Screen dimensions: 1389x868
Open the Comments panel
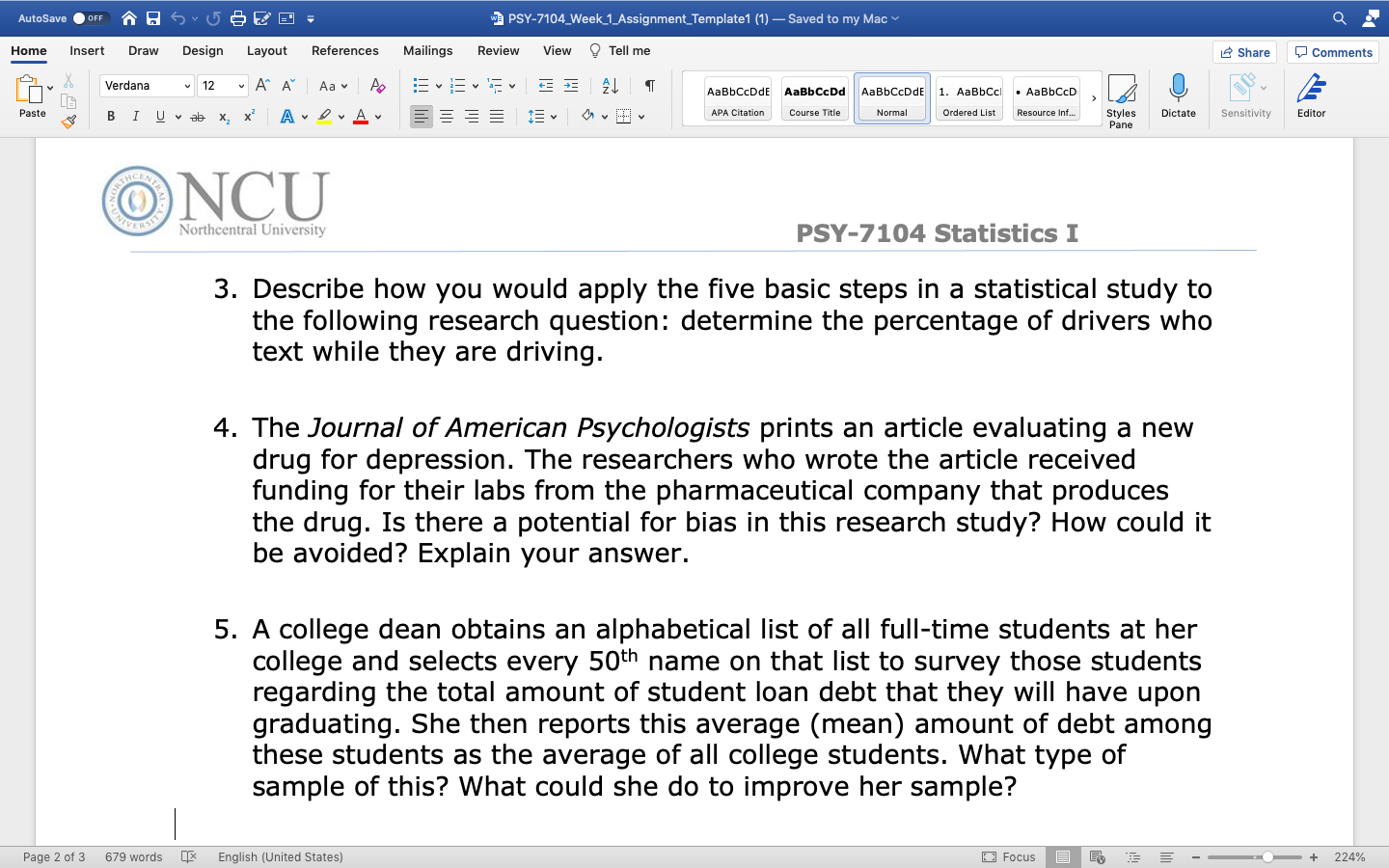(1332, 51)
